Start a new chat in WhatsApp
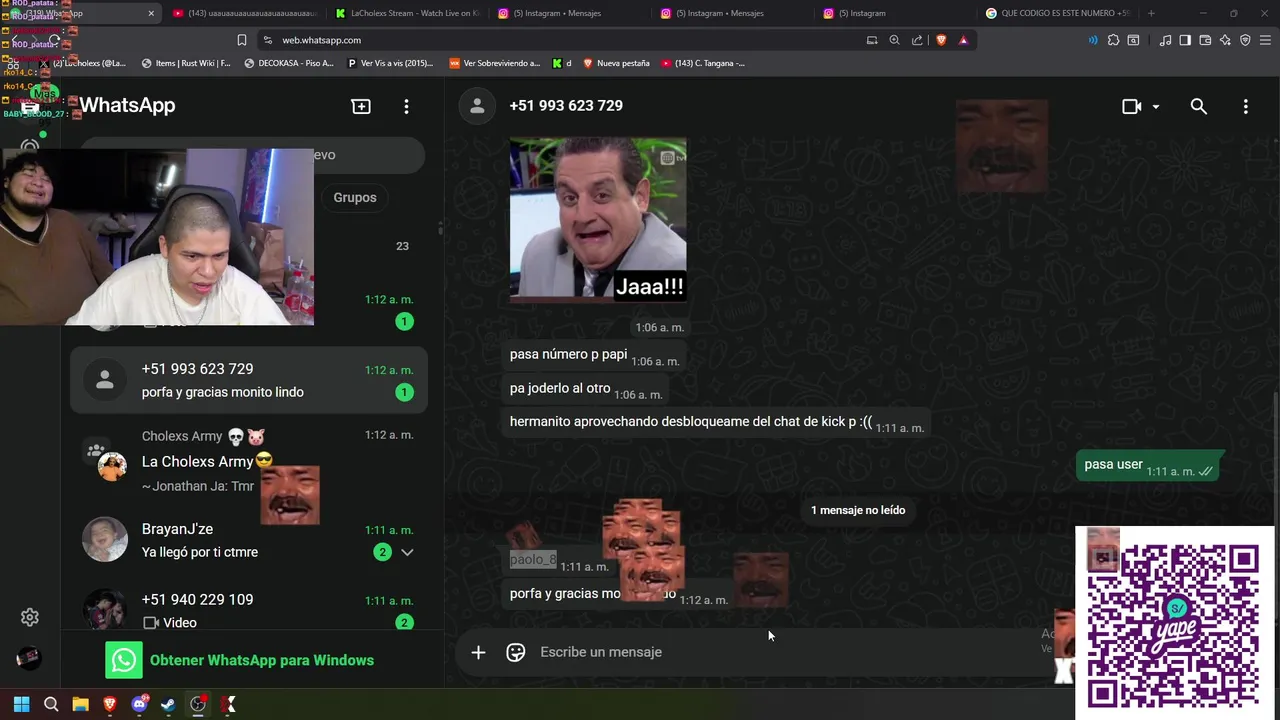This screenshot has width=1280, height=720. 361,106
